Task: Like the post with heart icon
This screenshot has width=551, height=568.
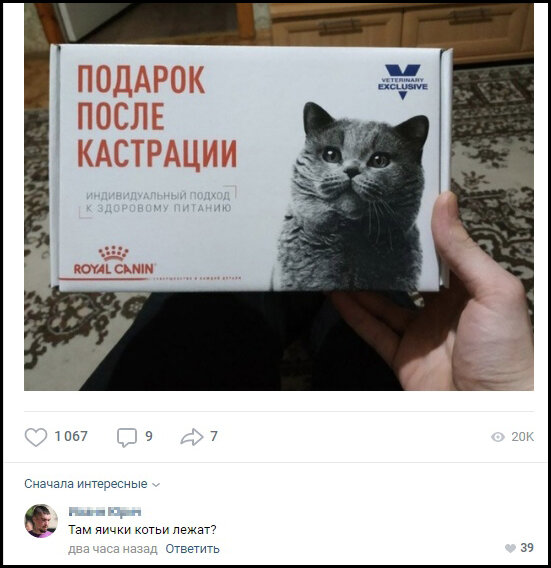Action: coord(36,437)
